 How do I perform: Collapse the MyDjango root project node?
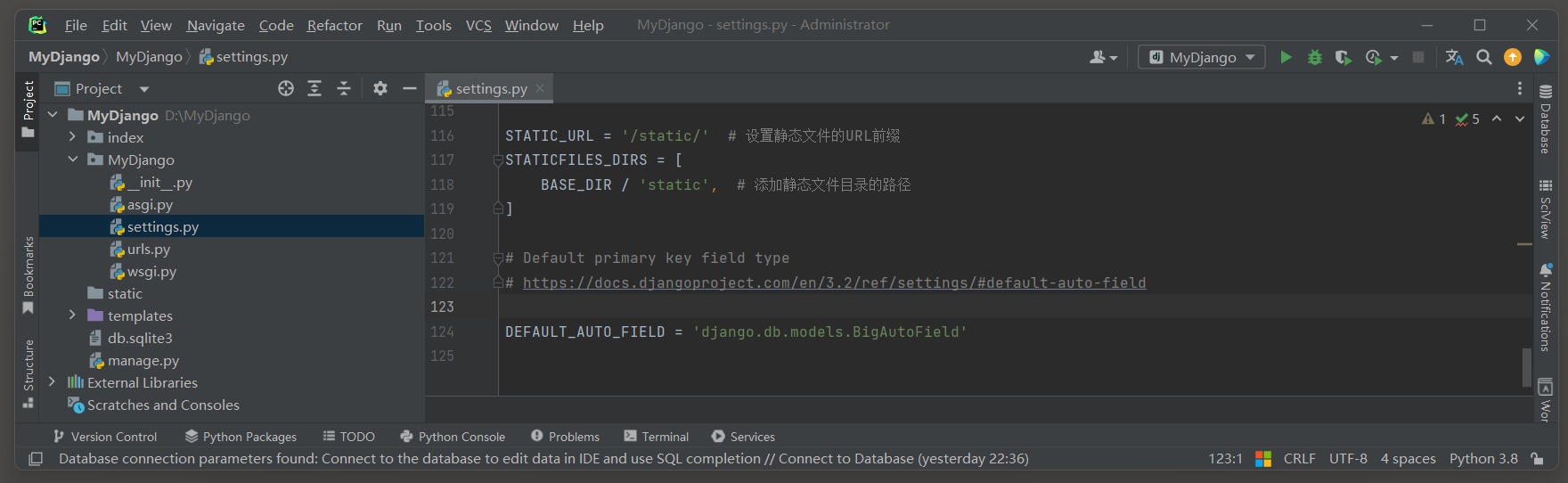pos(53,115)
